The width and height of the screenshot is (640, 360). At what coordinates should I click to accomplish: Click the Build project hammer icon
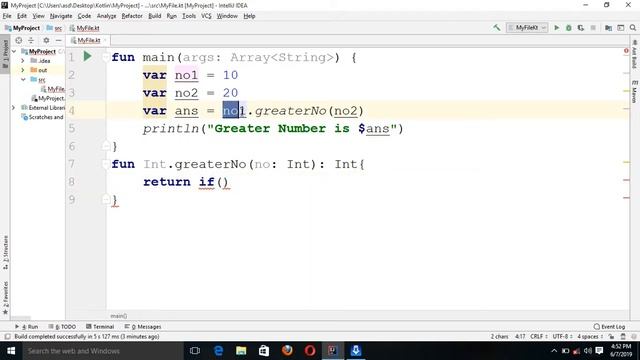(496, 28)
